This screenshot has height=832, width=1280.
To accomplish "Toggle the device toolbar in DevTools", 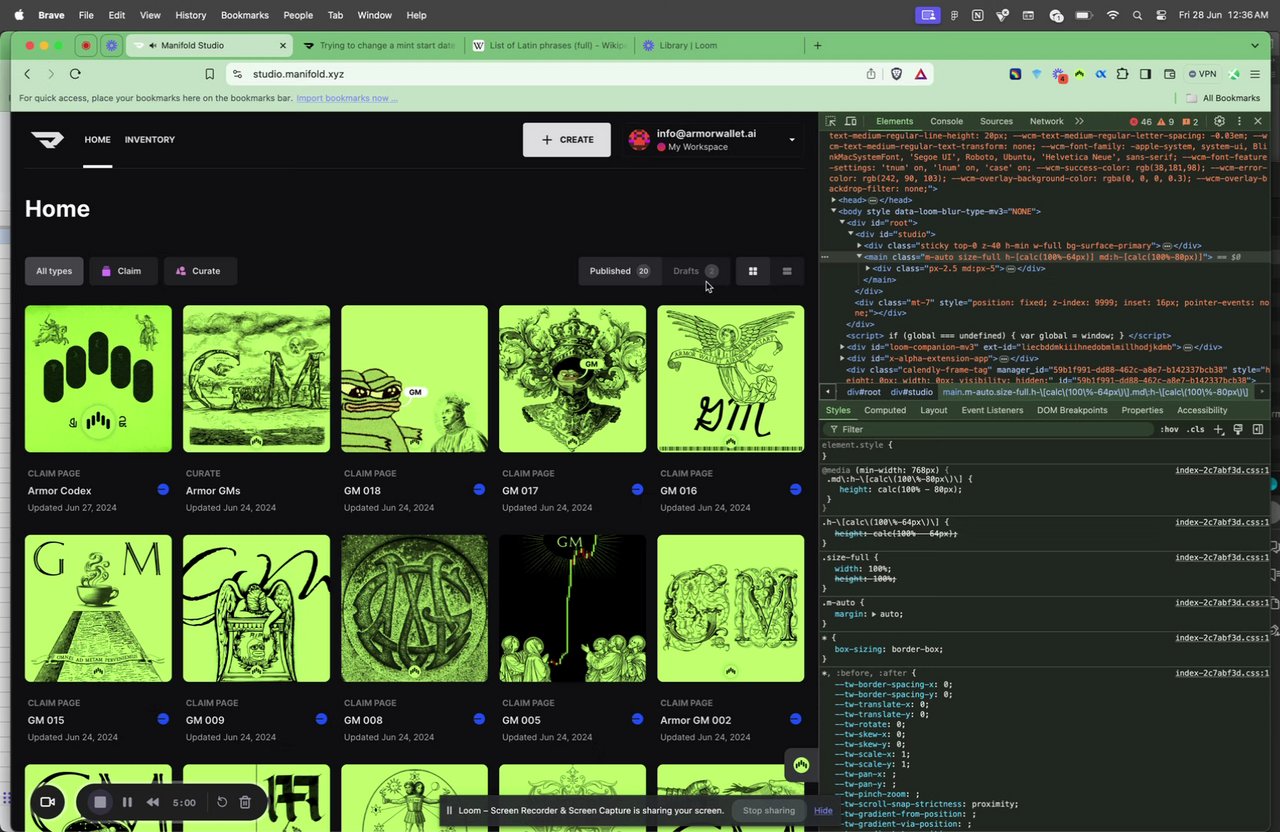I will pos(851,121).
